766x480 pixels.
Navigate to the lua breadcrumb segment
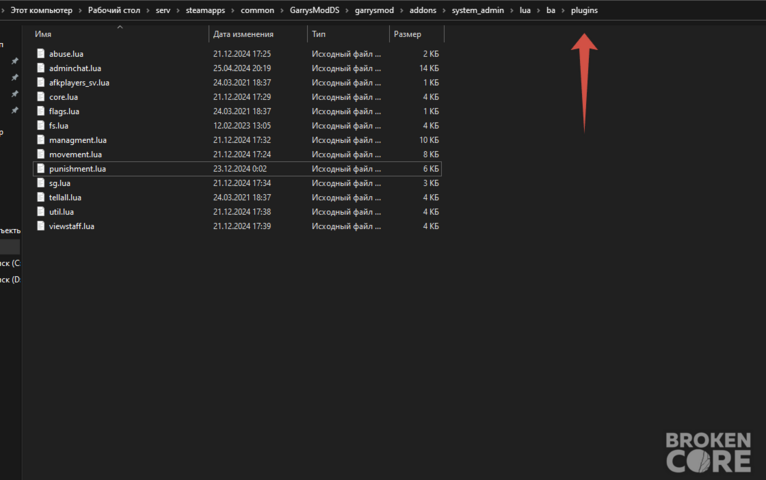point(525,10)
